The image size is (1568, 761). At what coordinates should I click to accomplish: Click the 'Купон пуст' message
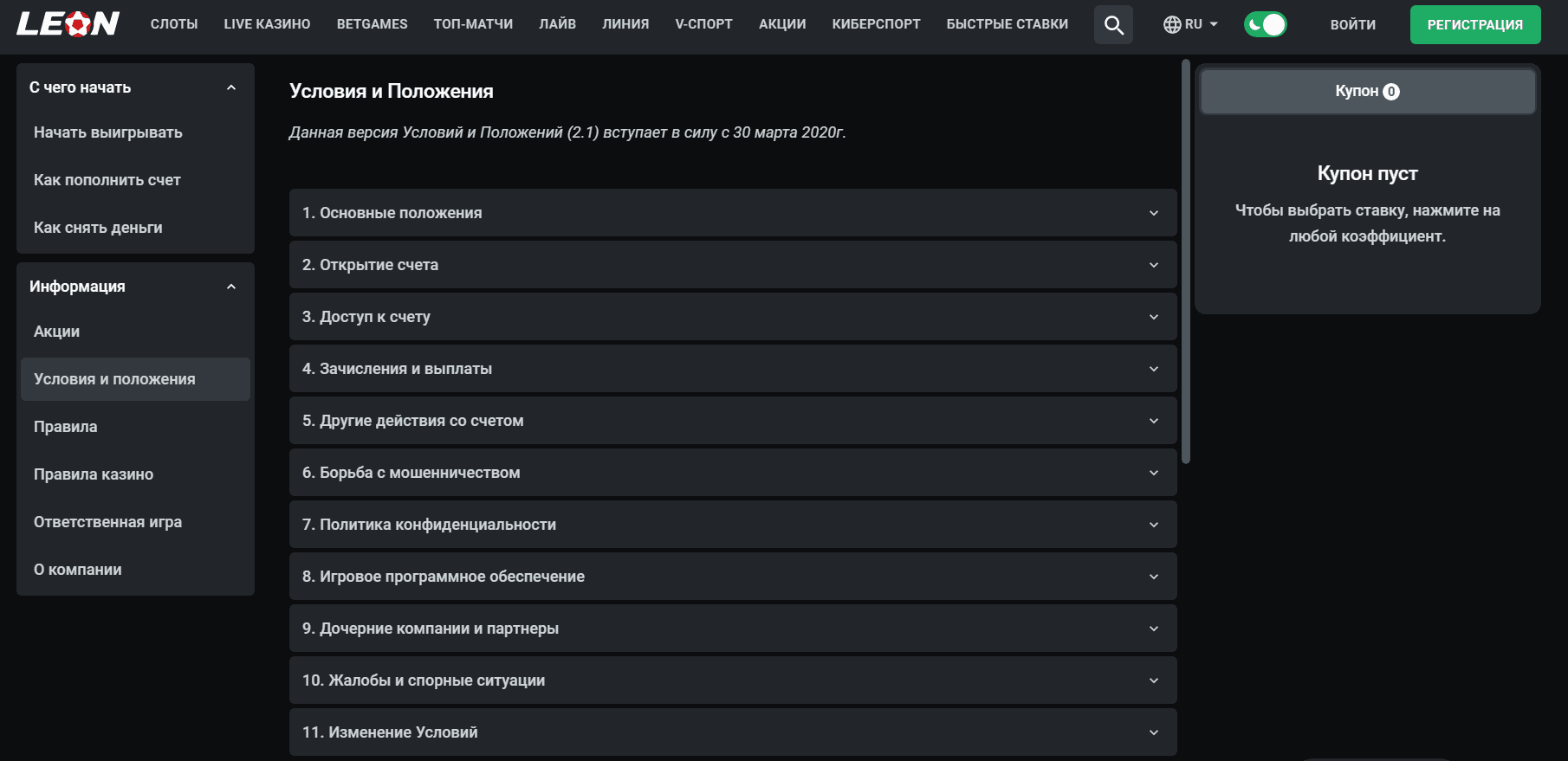coord(1367,173)
